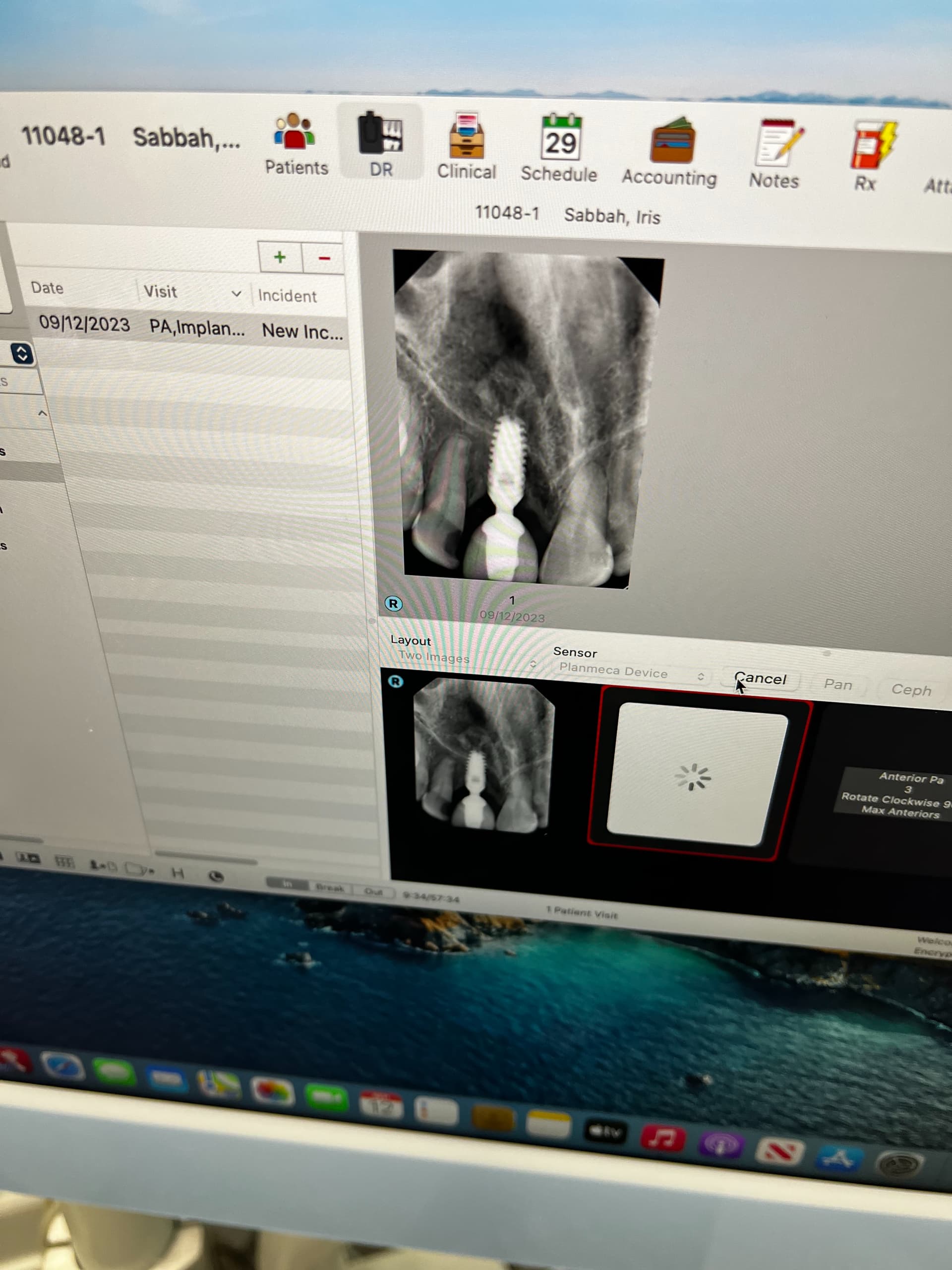Image resolution: width=952 pixels, height=1270 pixels.
Task: Click the Incident column header
Action: (x=287, y=296)
